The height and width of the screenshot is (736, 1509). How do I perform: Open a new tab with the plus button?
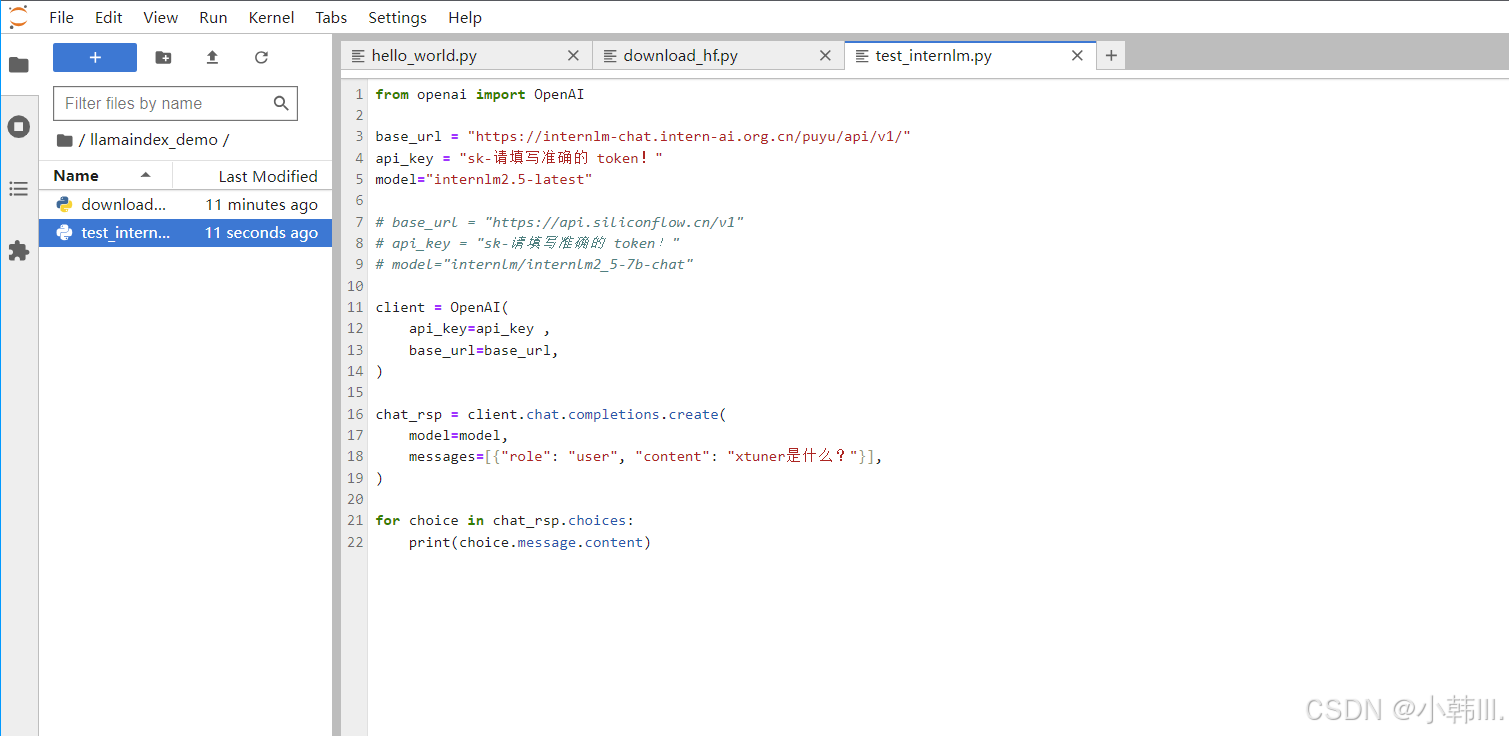1110,56
